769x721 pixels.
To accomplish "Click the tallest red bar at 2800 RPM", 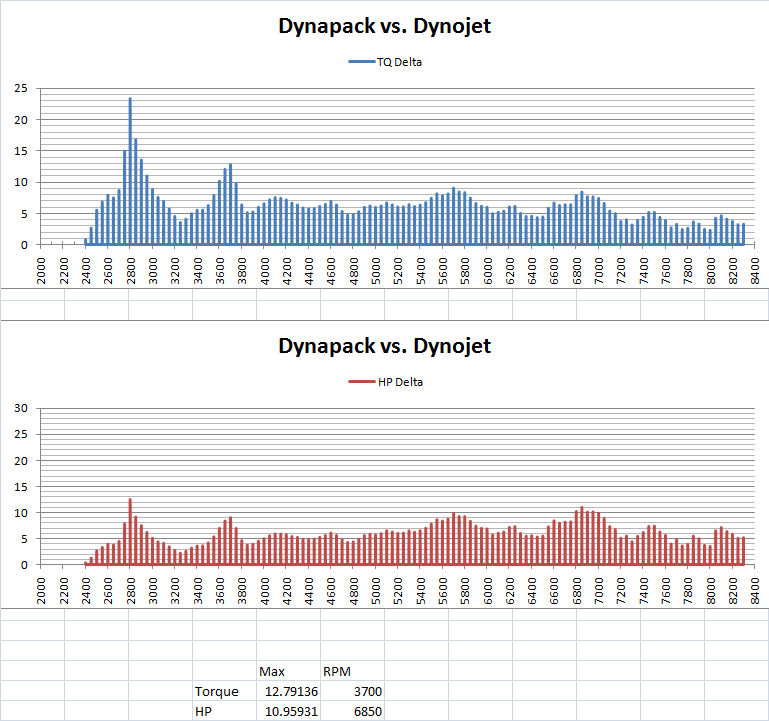I will tap(130, 531).
